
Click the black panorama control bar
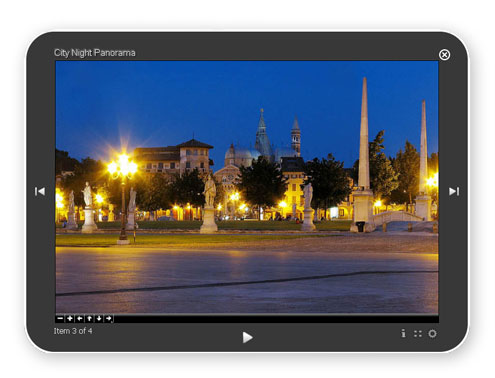click(247, 319)
